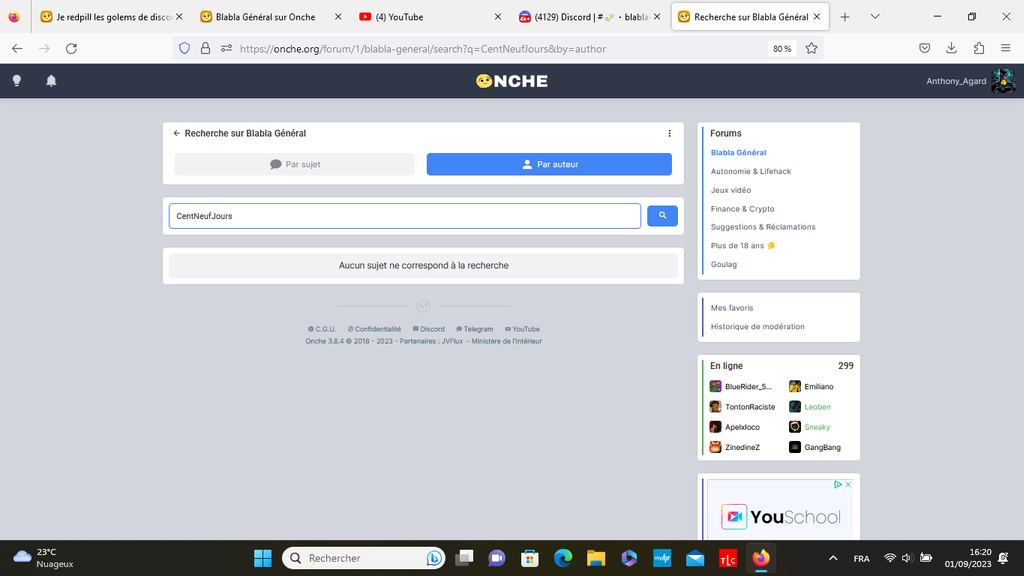The height and width of the screenshot is (576, 1024).
Task: Click the 80% zoom level indicator
Action: coord(780,48)
